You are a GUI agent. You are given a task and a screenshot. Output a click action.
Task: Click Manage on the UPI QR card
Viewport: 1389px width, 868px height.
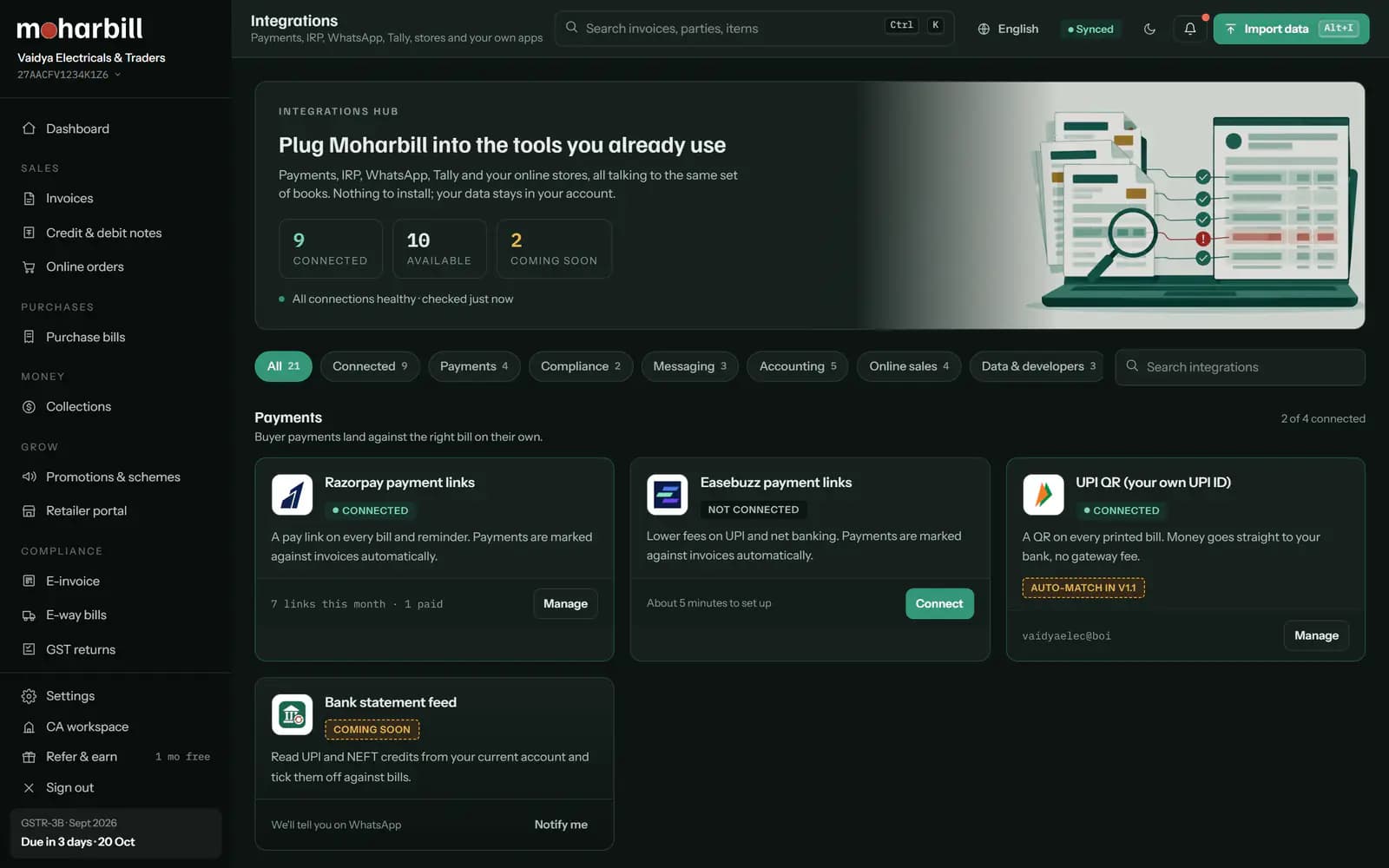tap(1316, 635)
